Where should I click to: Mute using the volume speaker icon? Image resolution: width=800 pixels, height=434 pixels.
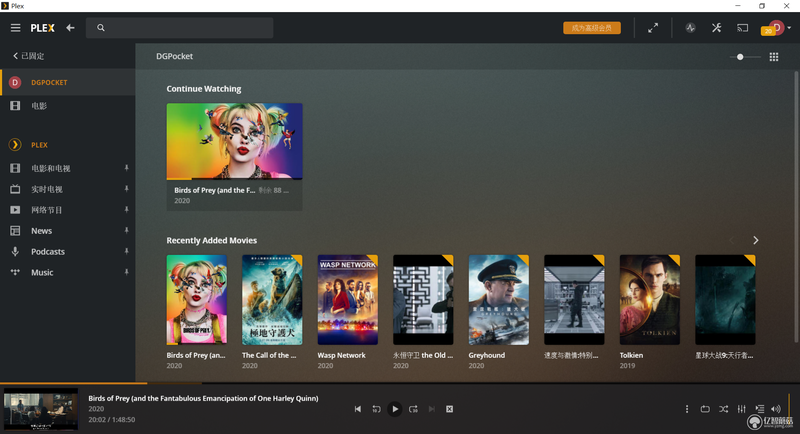776,409
